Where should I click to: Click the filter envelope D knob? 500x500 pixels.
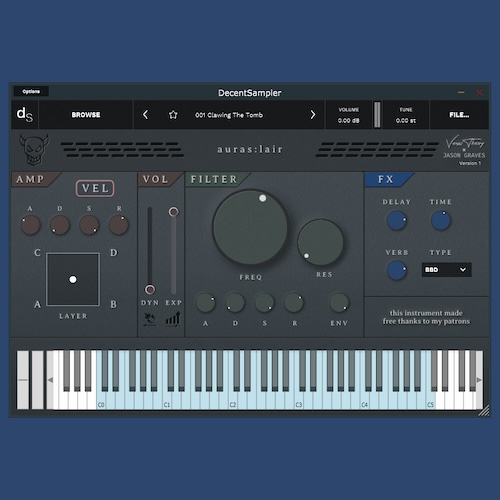point(235,303)
